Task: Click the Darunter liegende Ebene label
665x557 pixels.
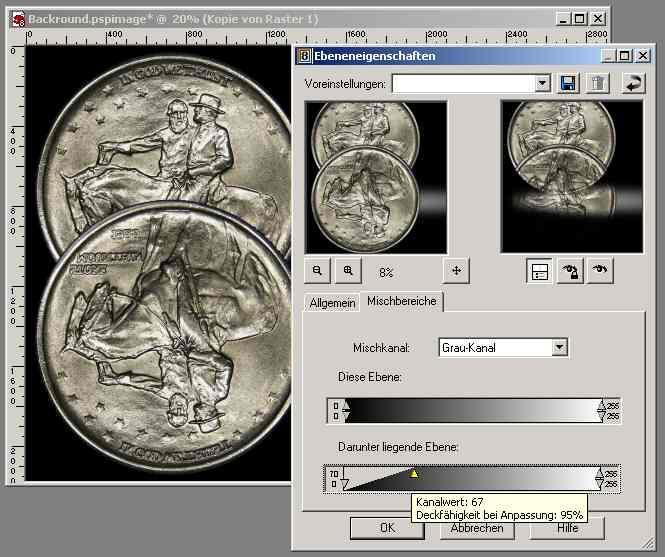Action: point(398,447)
